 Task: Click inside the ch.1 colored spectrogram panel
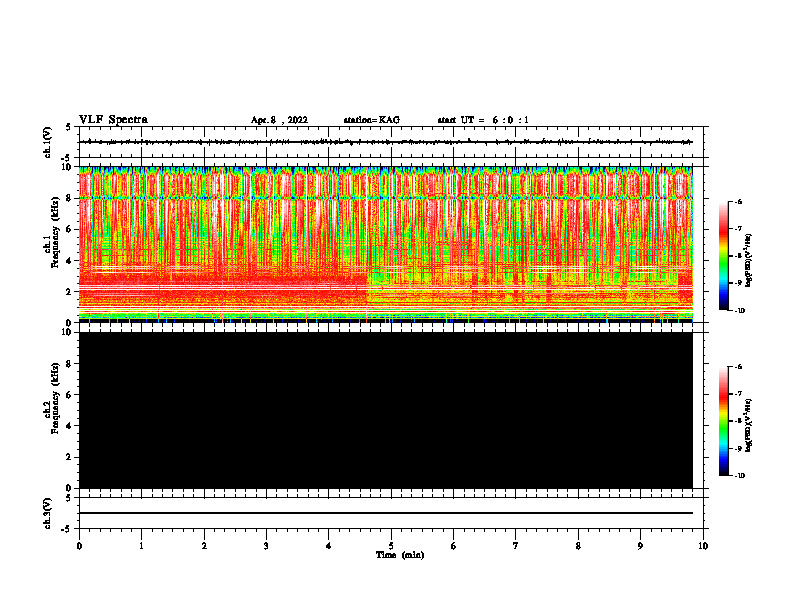click(386, 244)
